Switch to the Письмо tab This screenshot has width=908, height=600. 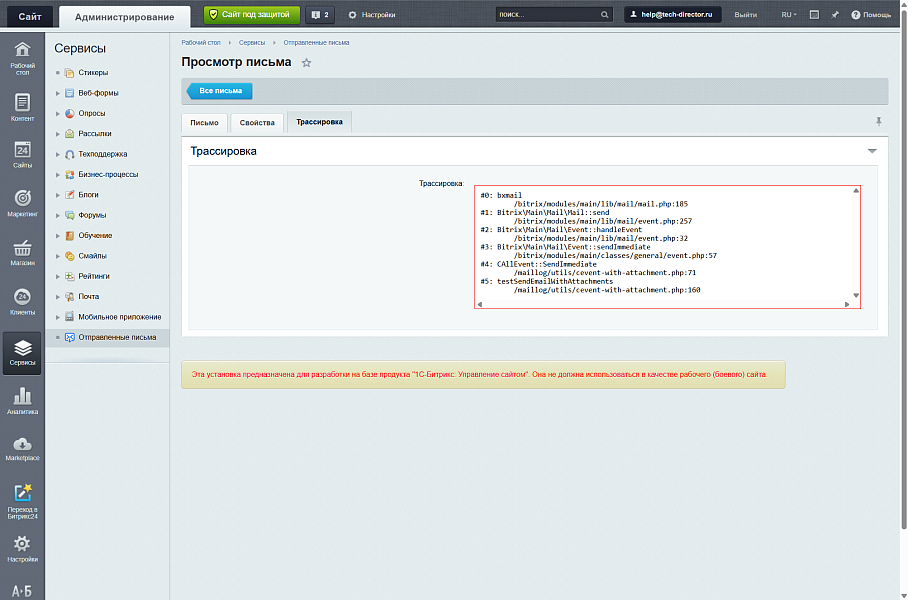[204, 122]
